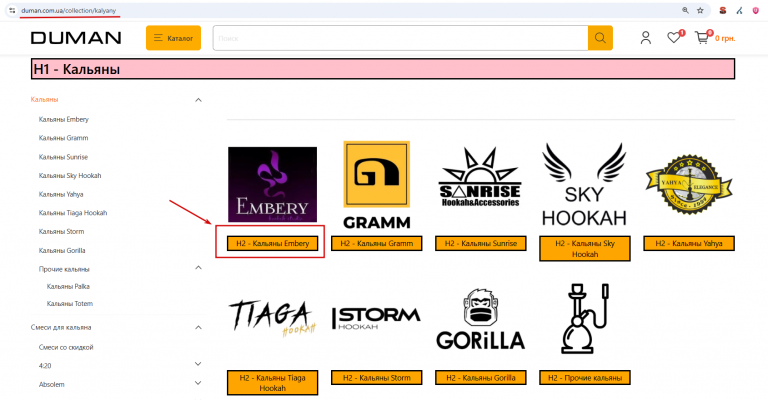
Task: Open Смеси со скидкой sidebar link
Action: click(66, 347)
